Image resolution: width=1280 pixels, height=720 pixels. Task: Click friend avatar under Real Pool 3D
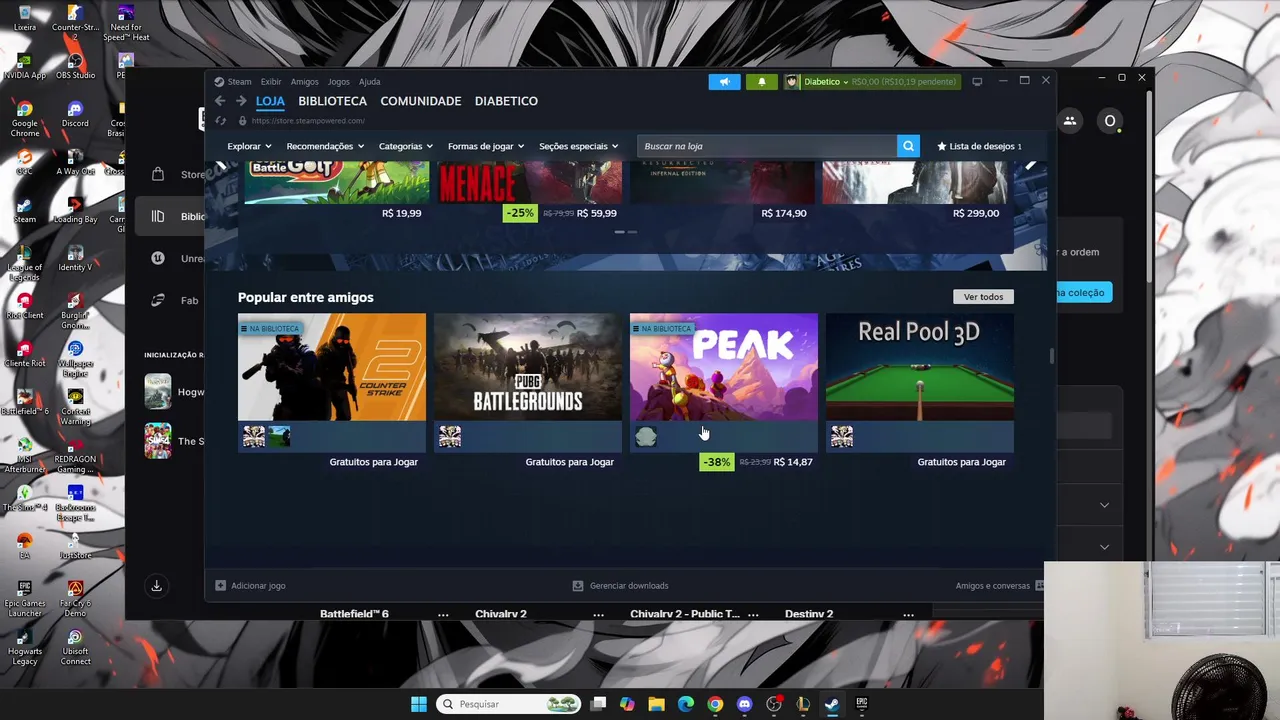[x=842, y=436]
